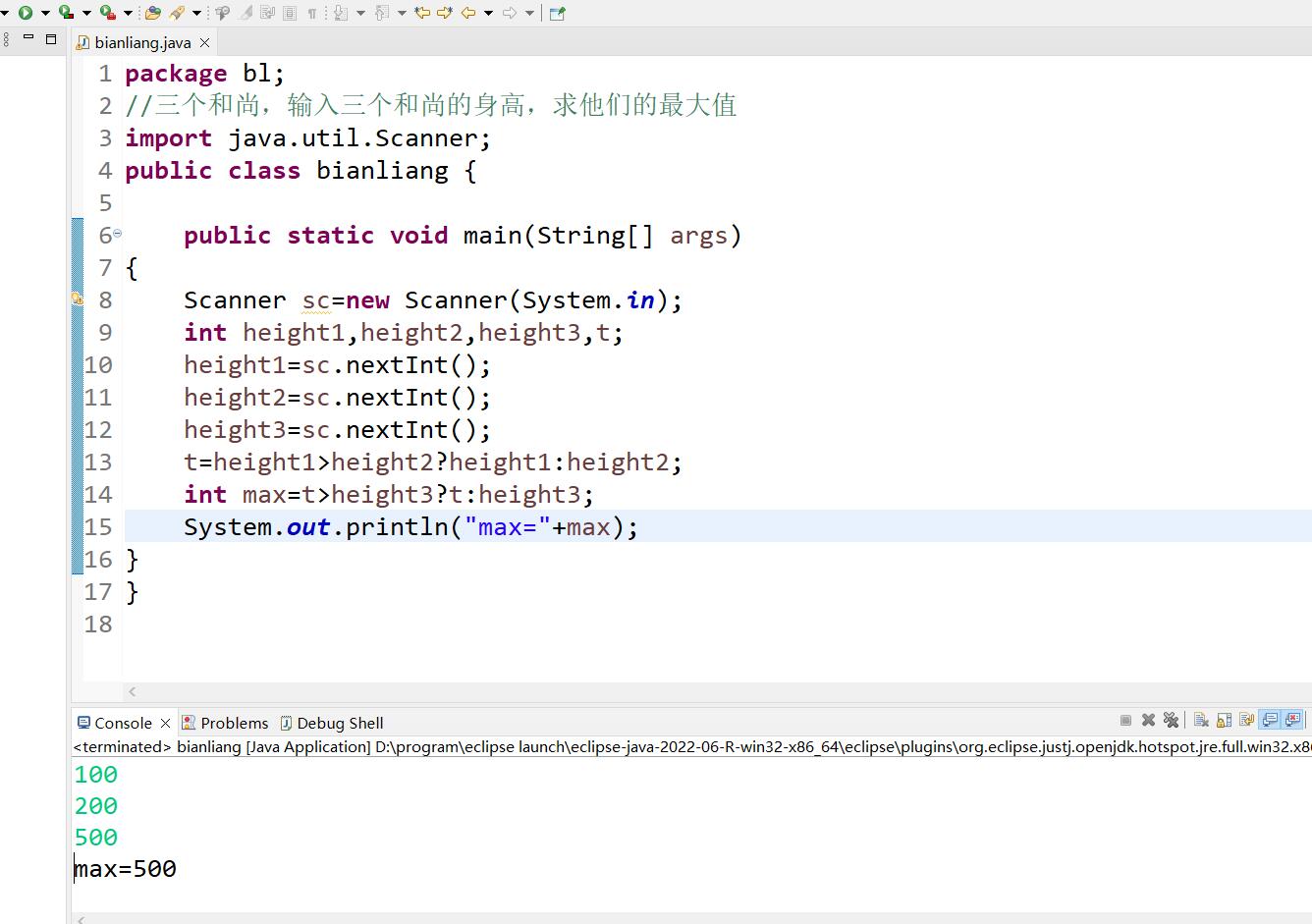Screen dimensions: 1312x924
Task: Click the Previous Annotation icon
Action: tap(382, 13)
